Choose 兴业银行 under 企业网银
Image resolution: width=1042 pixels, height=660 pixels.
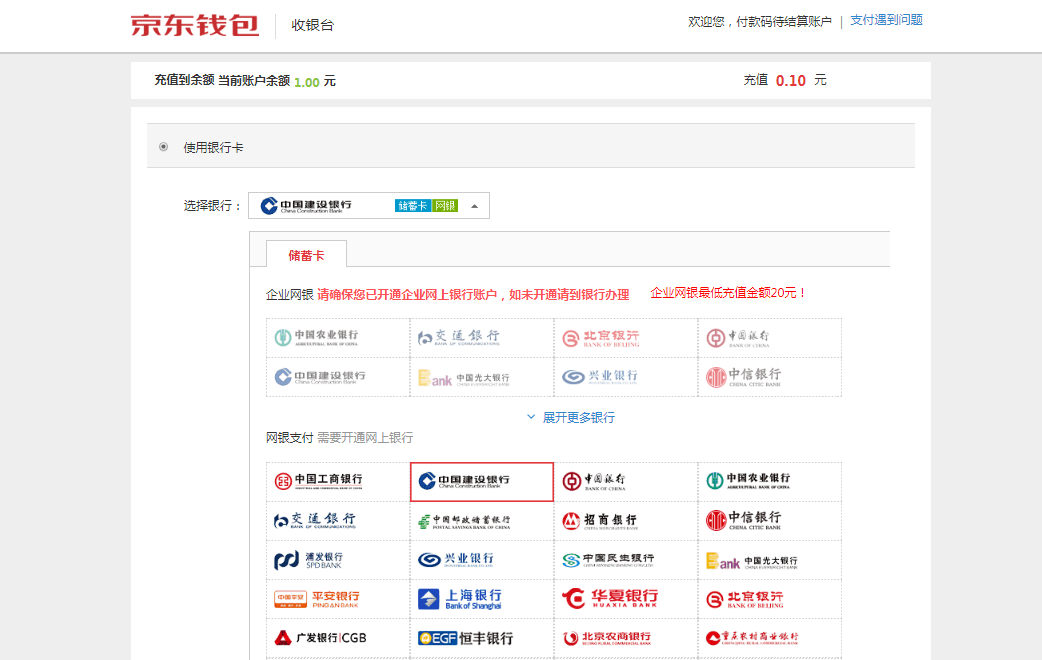pyautogui.click(x=626, y=377)
